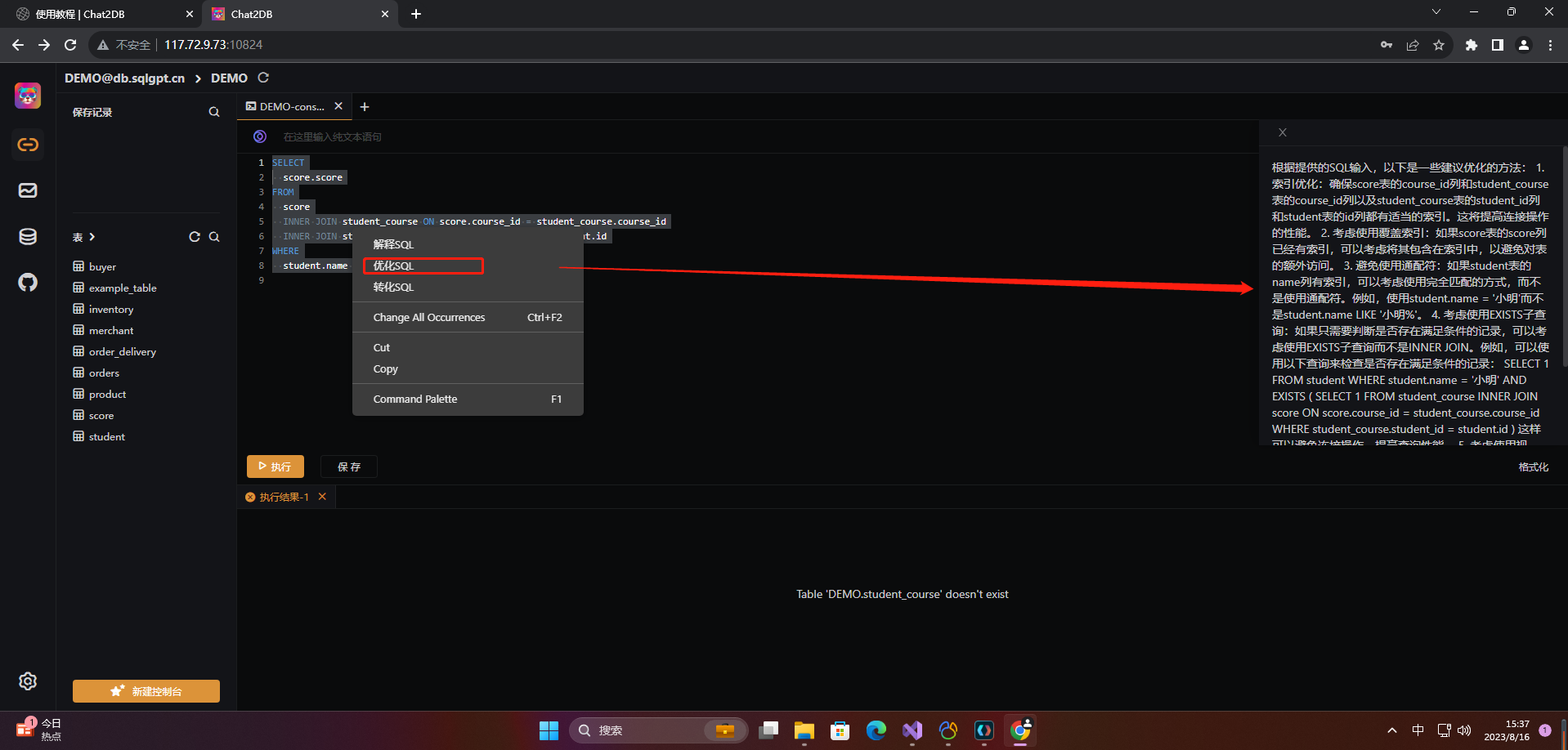Open the inventory table
Screen dimensions: 1568x750
point(111,309)
